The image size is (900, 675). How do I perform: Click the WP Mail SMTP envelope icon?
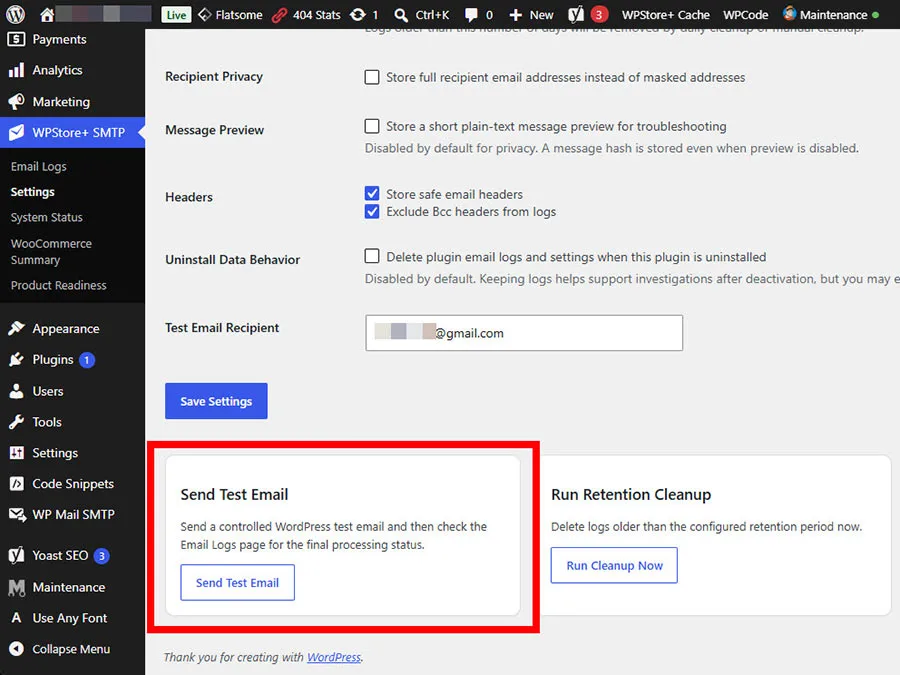[x=17, y=515]
